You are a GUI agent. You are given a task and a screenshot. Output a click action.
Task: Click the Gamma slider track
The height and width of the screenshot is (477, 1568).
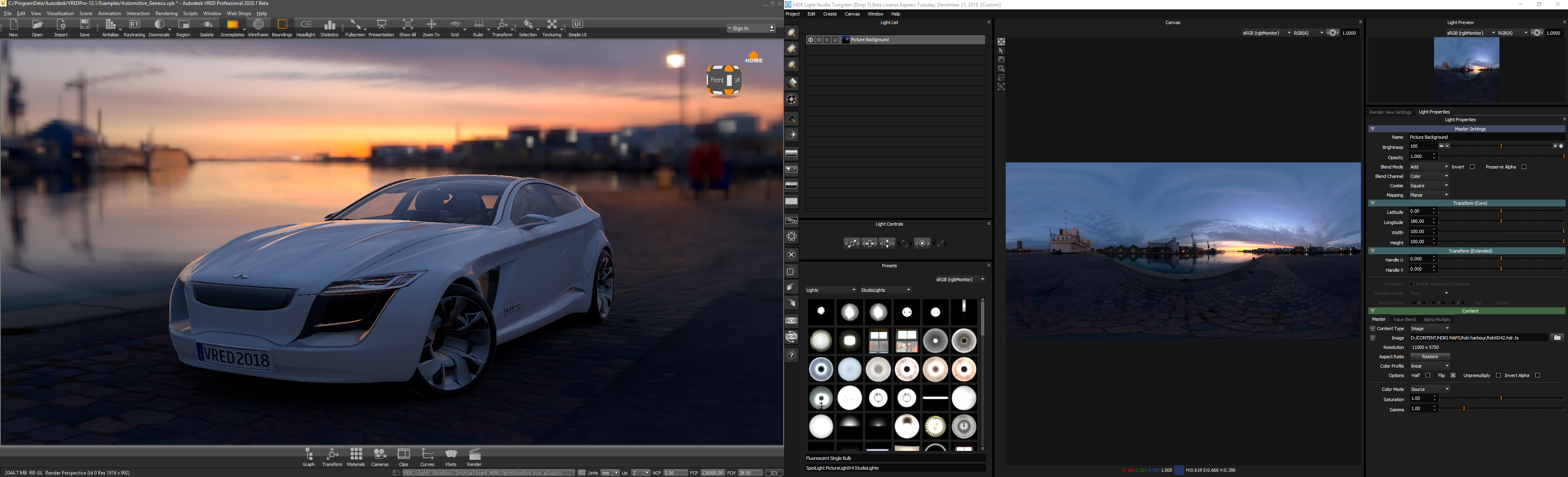click(x=1501, y=409)
